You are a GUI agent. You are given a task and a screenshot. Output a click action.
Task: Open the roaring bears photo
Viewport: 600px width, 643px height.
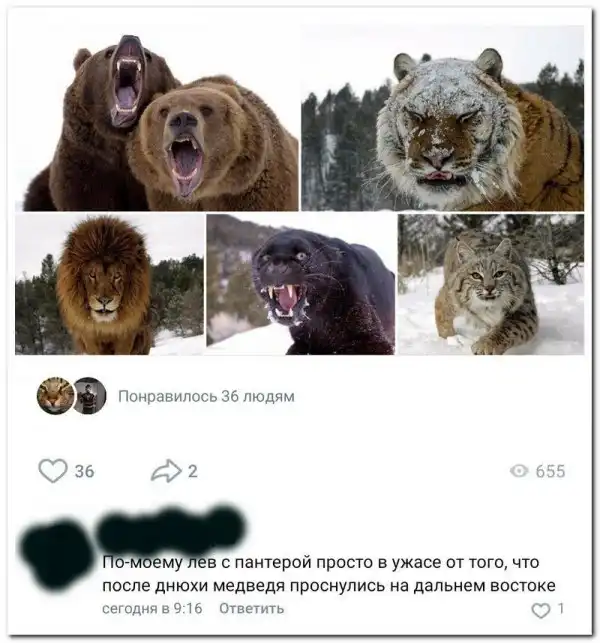tap(157, 118)
